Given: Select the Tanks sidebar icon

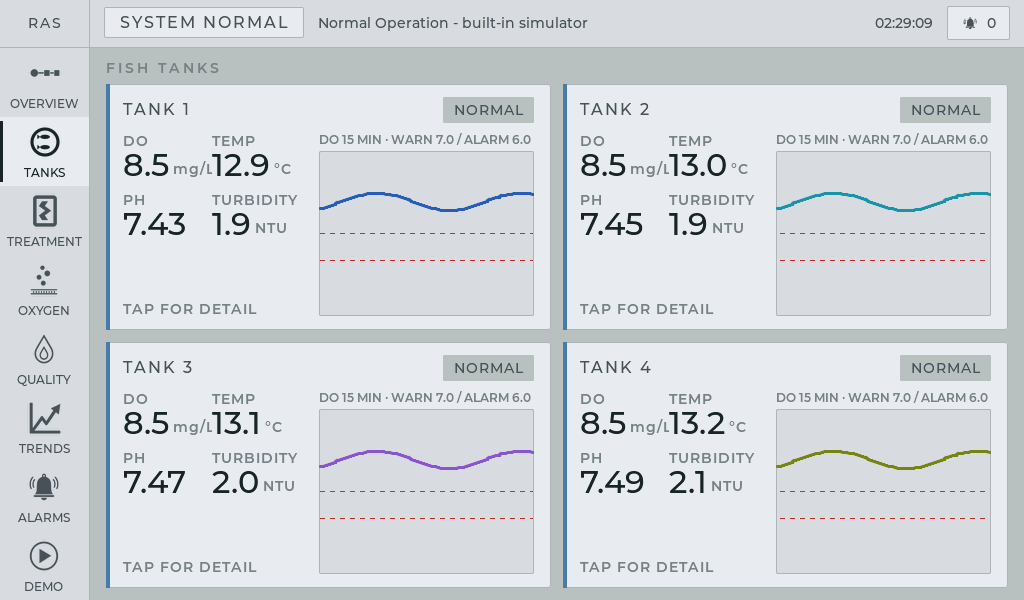Looking at the screenshot, I should pos(44,142).
